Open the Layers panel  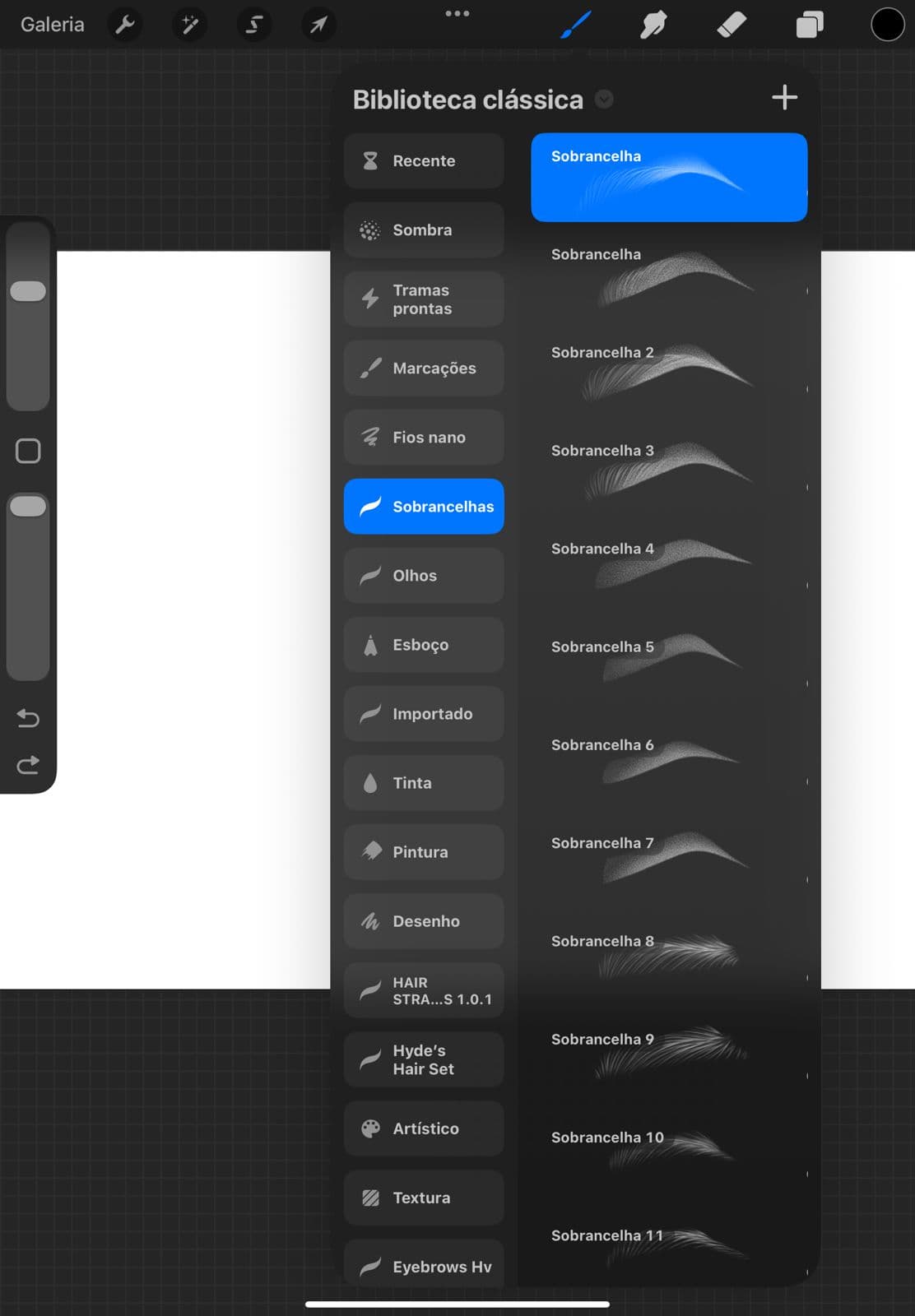(x=810, y=25)
